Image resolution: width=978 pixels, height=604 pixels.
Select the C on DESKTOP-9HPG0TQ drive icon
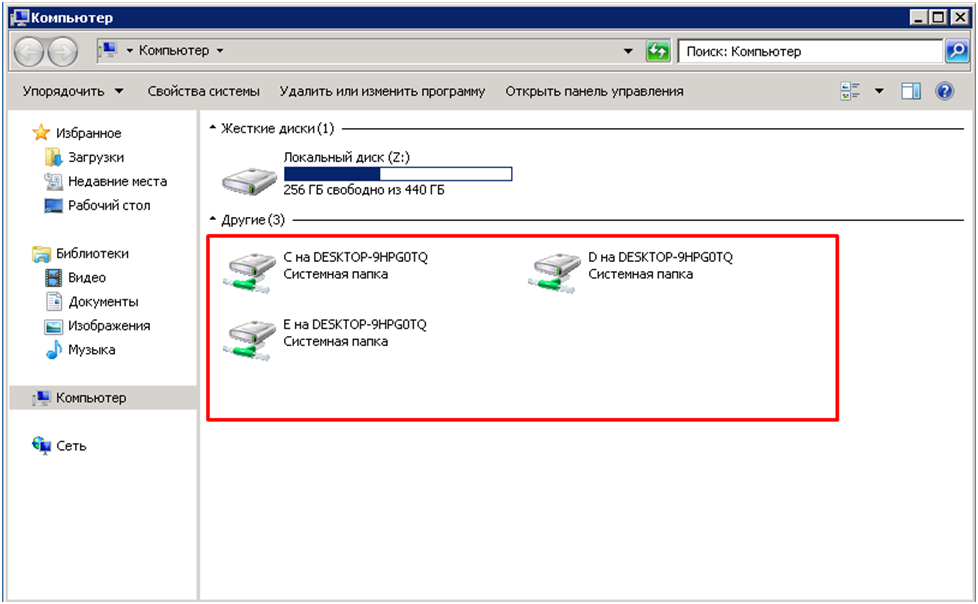point(249,272)
